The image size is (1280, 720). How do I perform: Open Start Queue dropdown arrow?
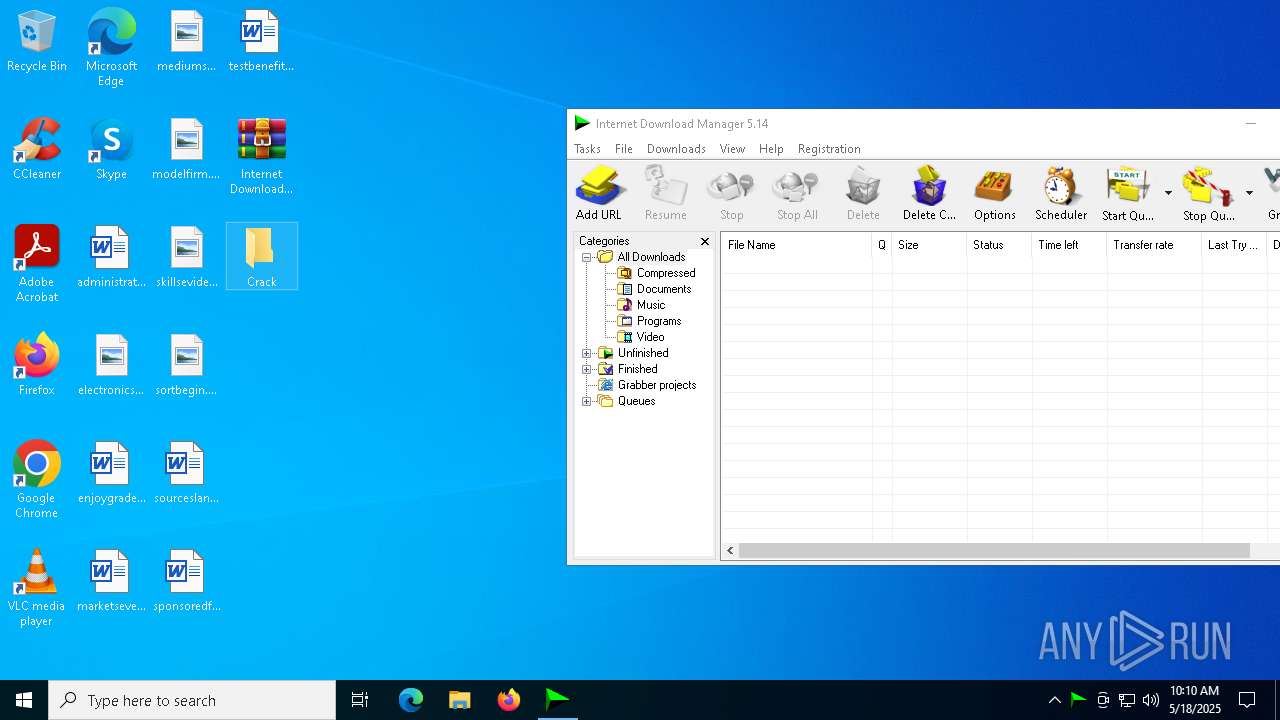(1168, 193)
